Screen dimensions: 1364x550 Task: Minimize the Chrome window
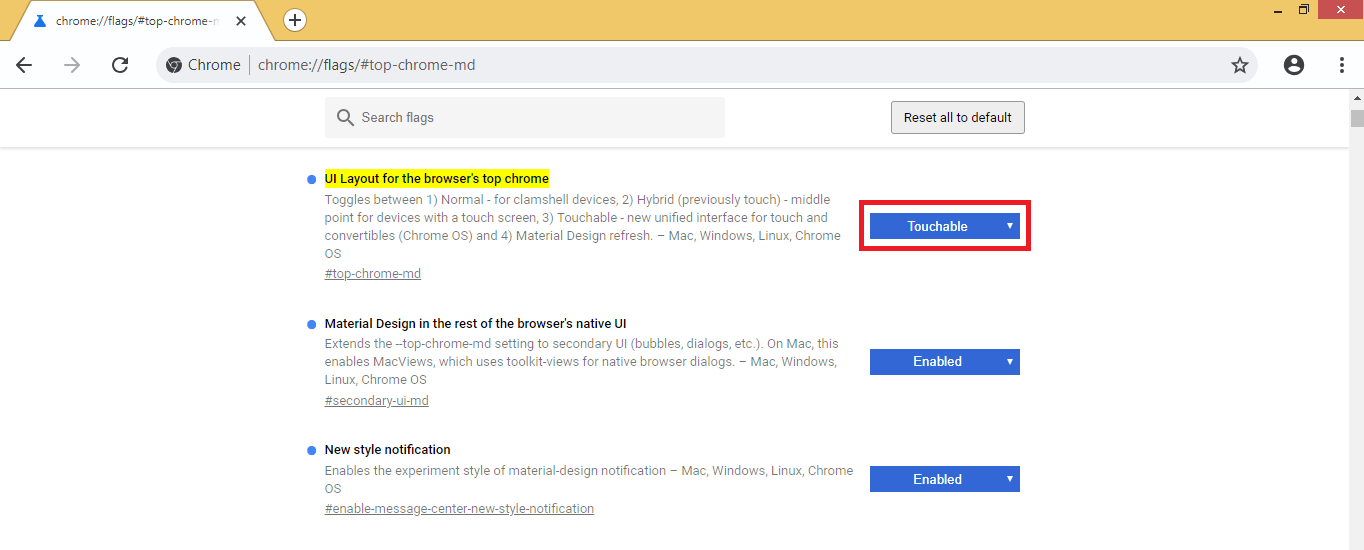[x=1279, y=9]
